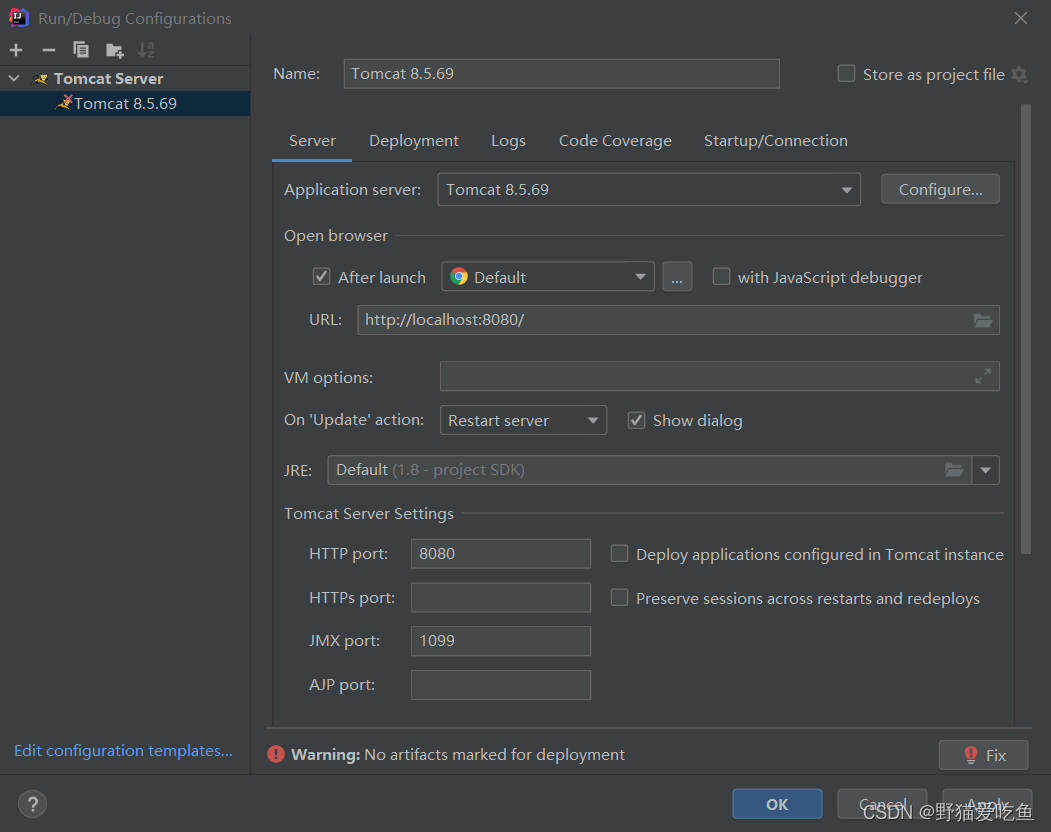The image size is (1051, 832).
Task: Enable with JavaScript debugger checkbox
Action: [721, 276]
